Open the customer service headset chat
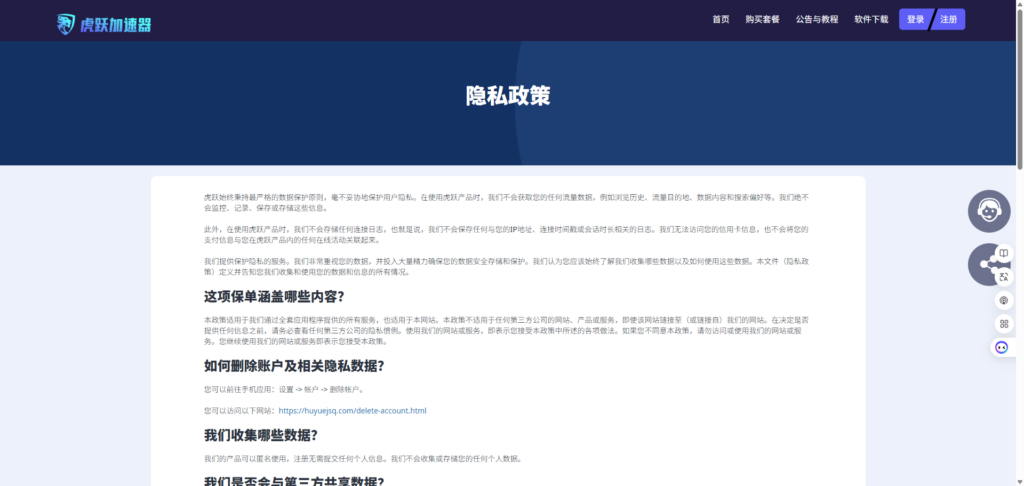The image size is (1024, 486). 988,211
